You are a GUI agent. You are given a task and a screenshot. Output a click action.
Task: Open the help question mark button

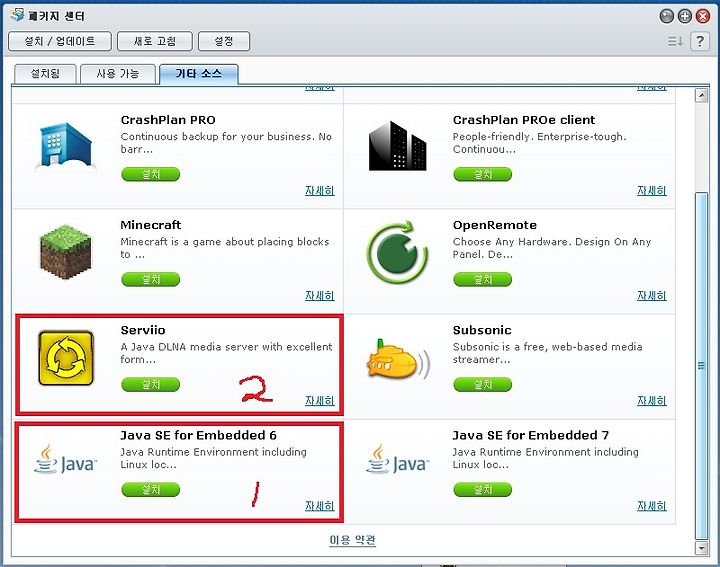(x=700, y=41)
